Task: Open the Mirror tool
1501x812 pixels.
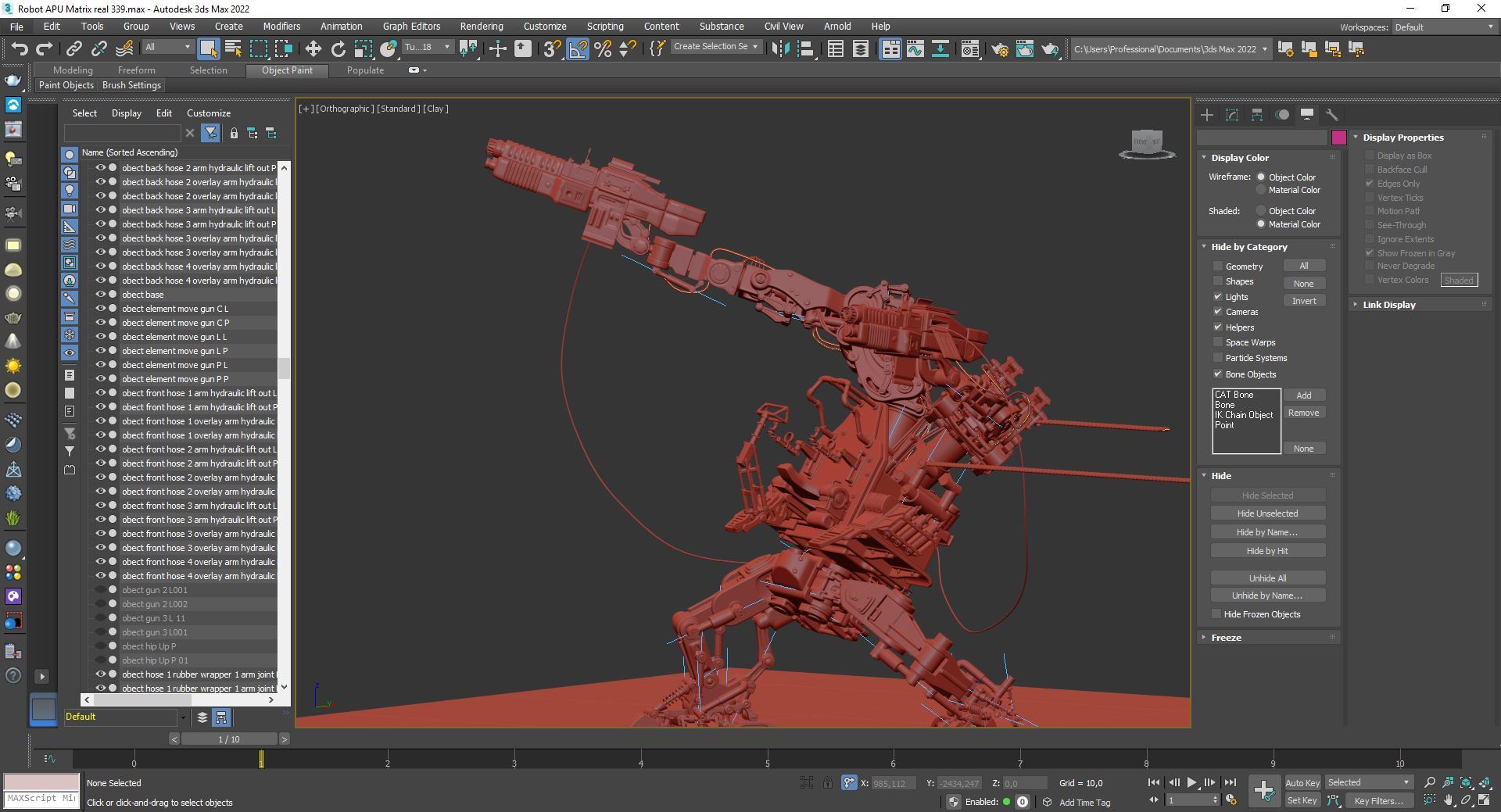Action: (779, 49)
